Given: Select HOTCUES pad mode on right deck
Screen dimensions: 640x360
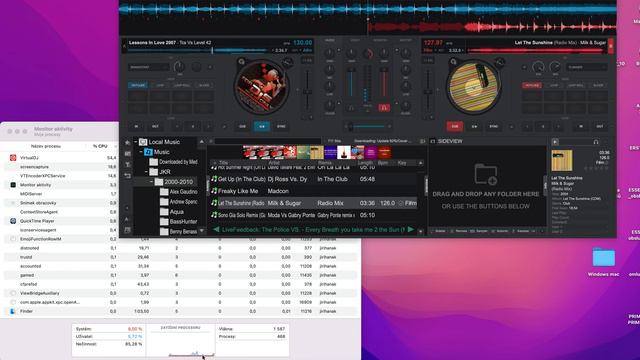Looking at the screenshot, I should pos(532,85).
